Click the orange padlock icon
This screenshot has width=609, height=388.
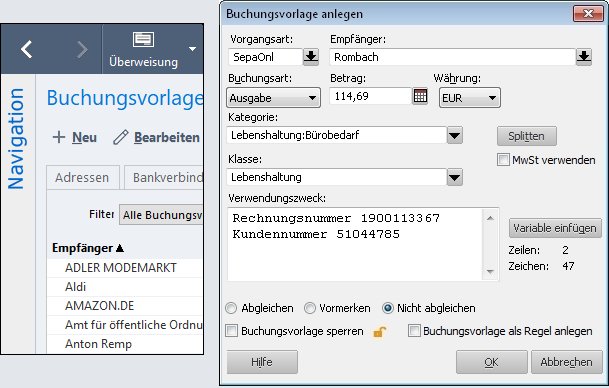coord(379,332)
